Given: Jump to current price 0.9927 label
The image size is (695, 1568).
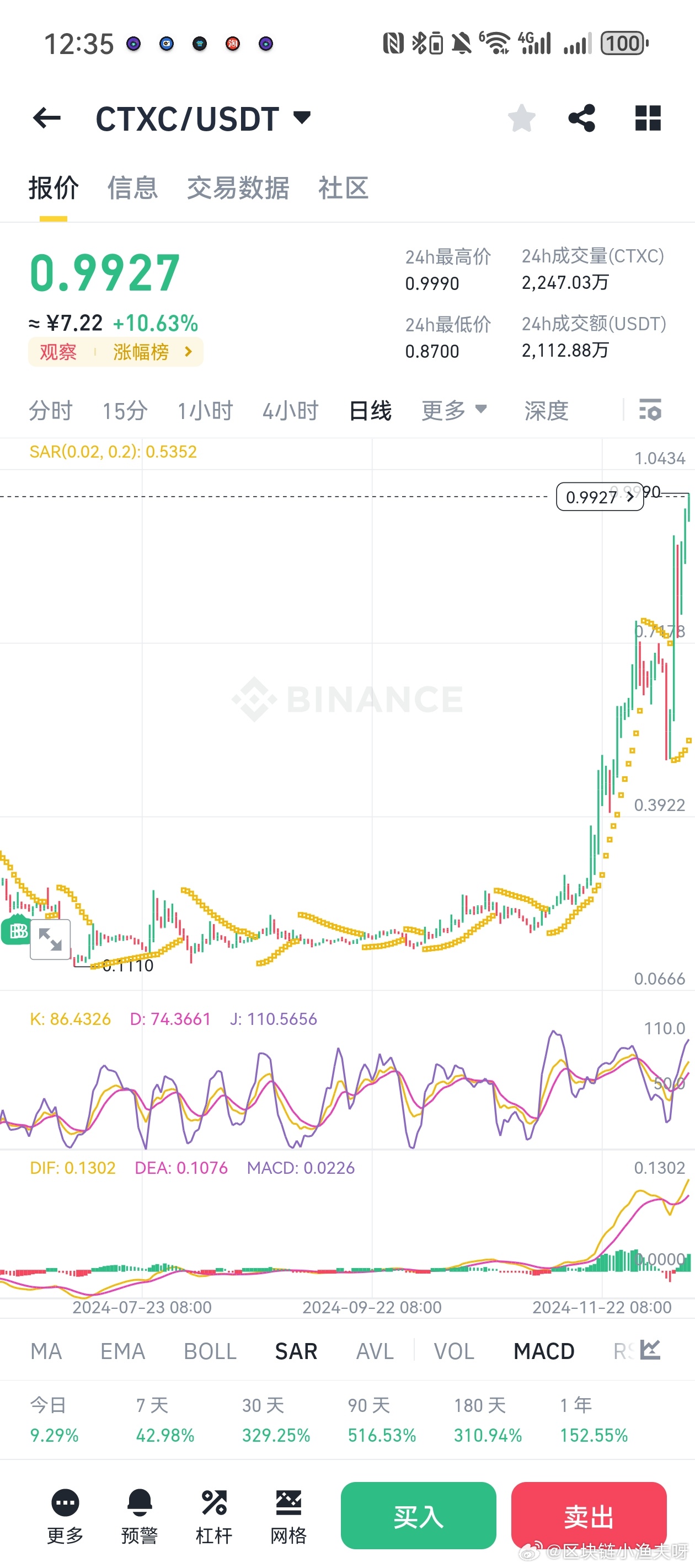Looking at the screenshot, I should (600, 497).
